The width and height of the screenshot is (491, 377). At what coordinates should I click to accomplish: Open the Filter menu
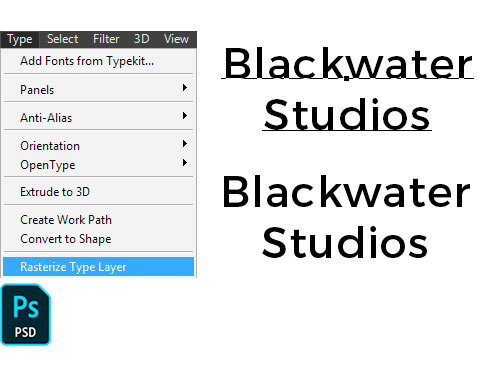pyautogui.click(x=106, y=39)
